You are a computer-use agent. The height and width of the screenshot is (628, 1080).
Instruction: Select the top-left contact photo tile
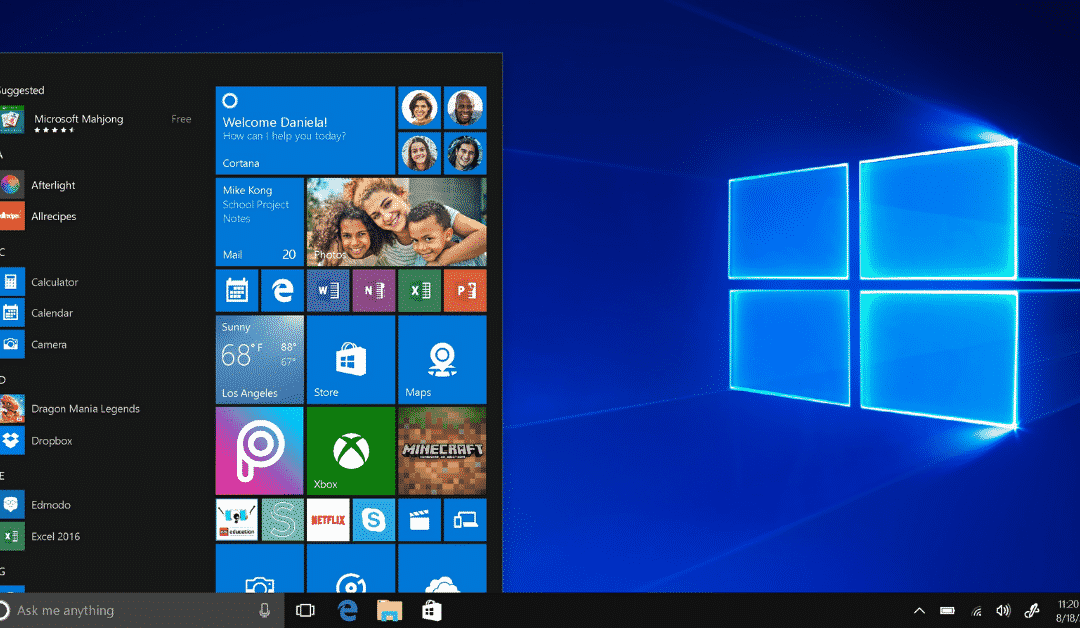pos(419,107)
